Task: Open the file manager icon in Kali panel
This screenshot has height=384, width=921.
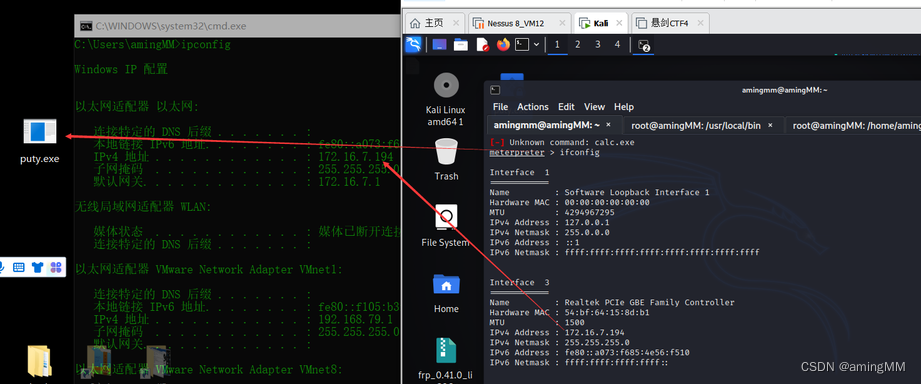Action: point(461,45)
